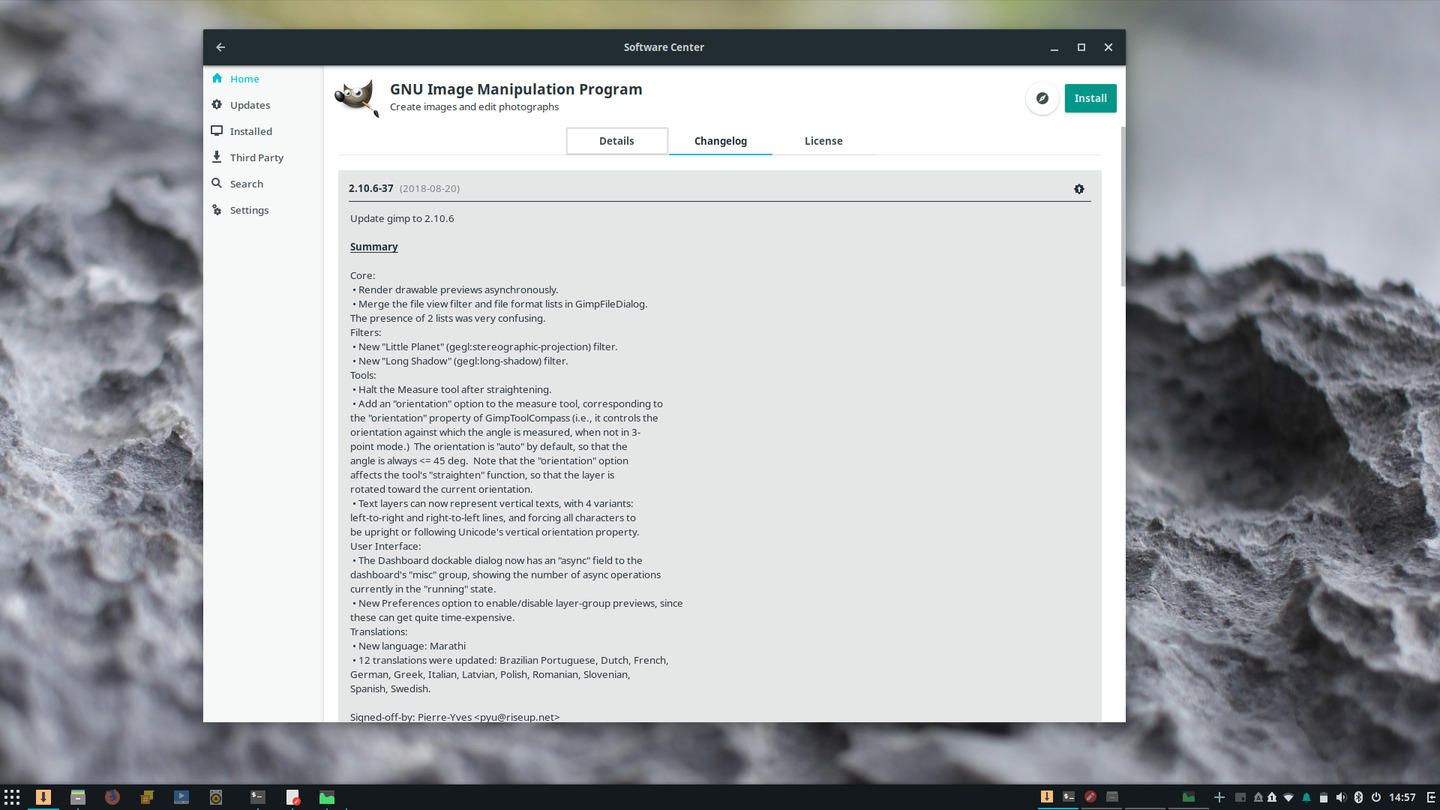Select Software Center in the task list
Viewport: 1440px width, 810px height.
pyautogui.click(x=1047, y=797)
